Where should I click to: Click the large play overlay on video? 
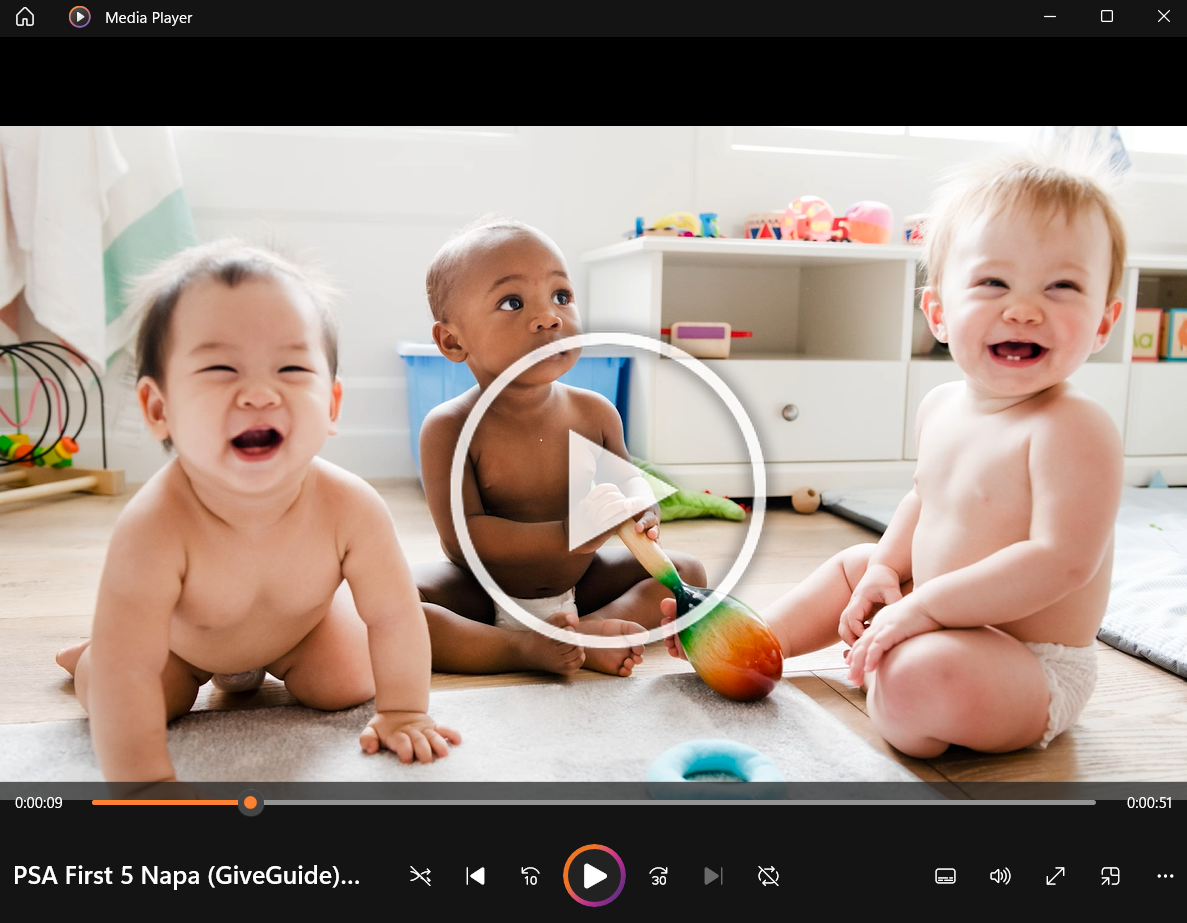608,490
